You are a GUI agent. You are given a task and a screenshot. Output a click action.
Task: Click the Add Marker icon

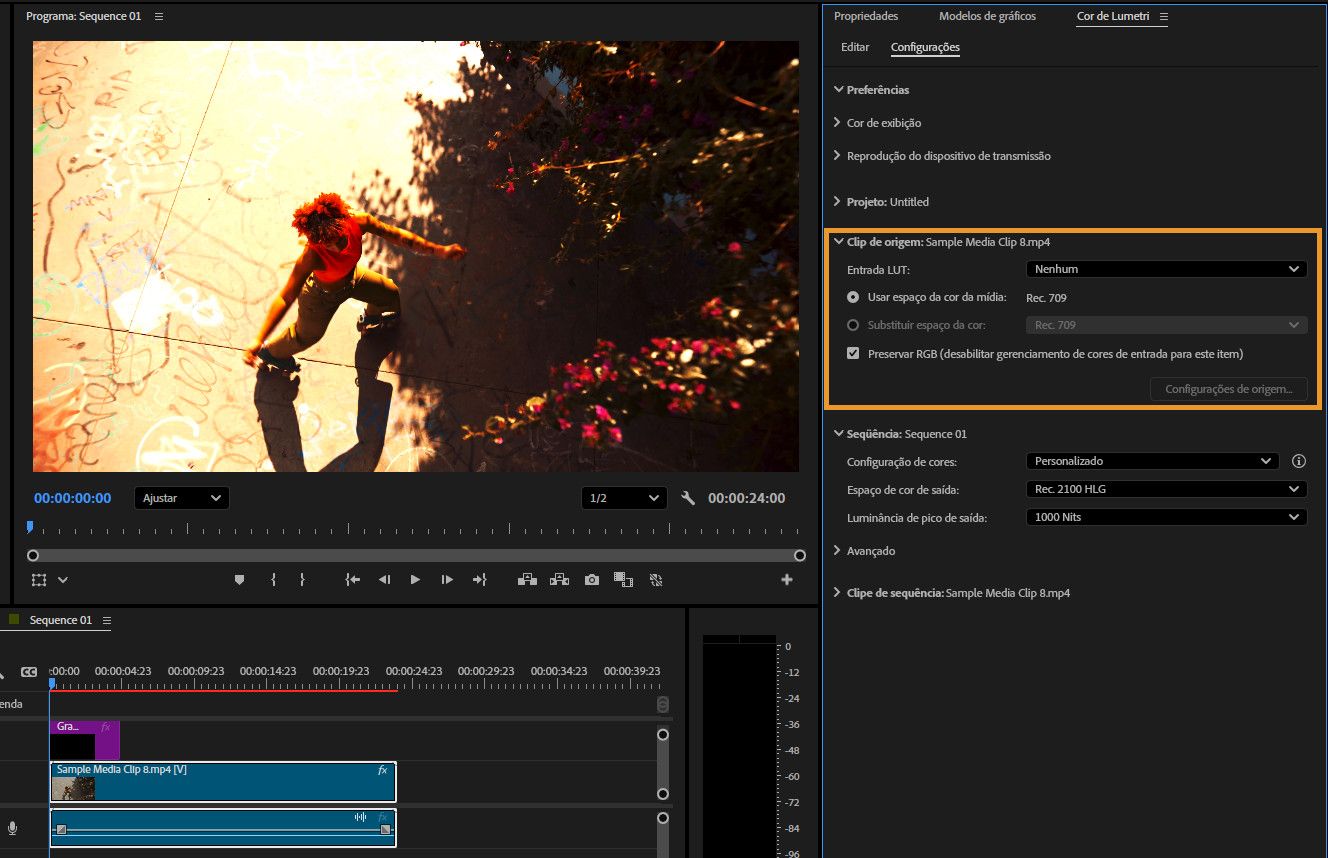point(240,579)
